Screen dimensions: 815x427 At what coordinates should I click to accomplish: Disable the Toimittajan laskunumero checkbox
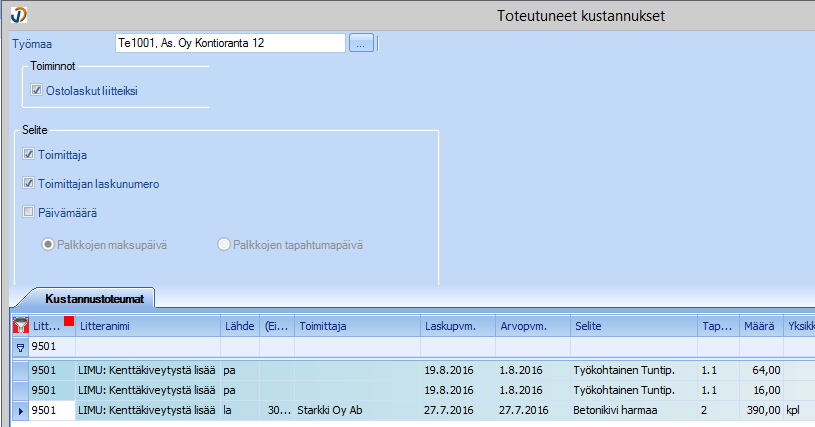[30, 184]
